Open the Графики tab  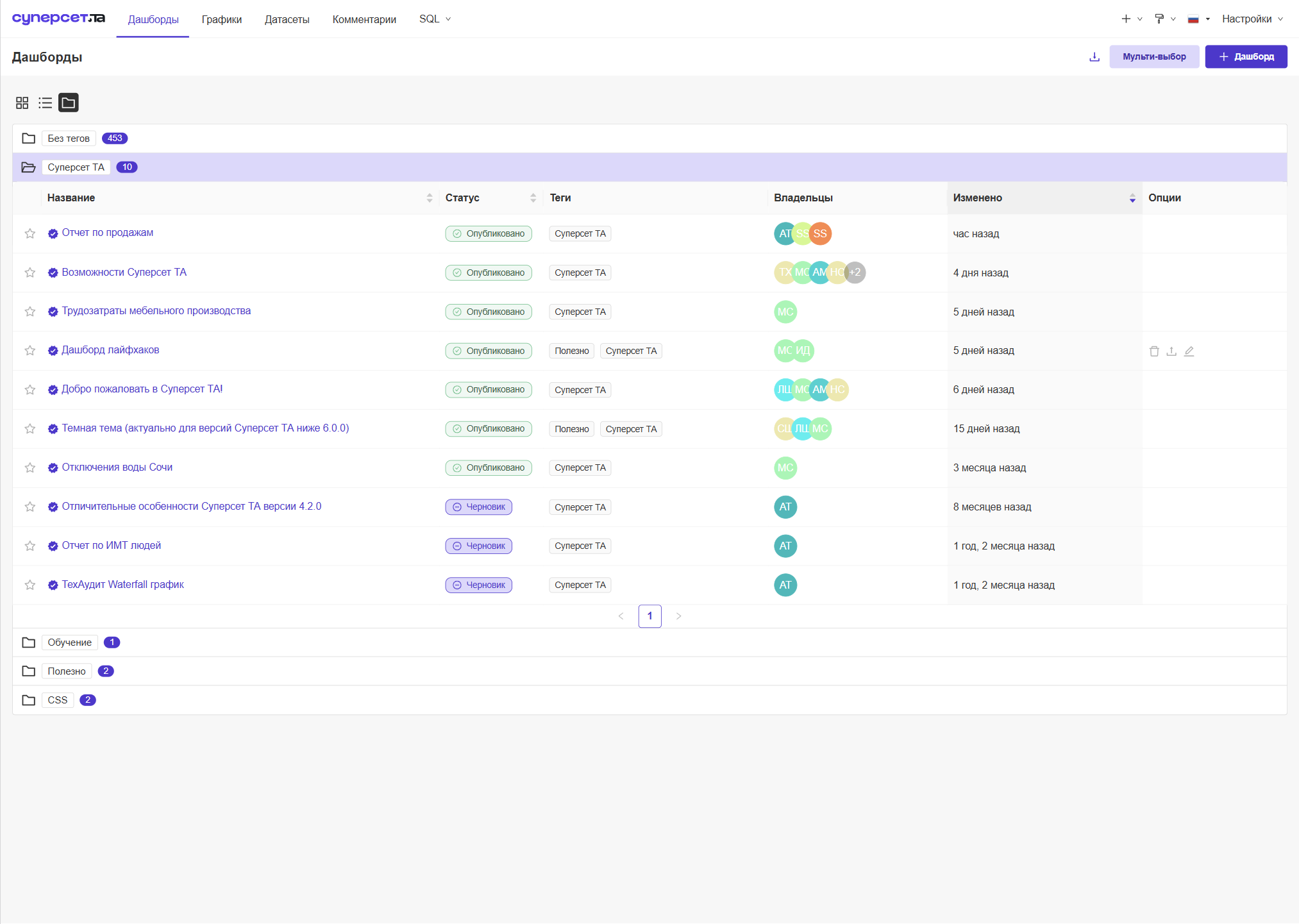222,19
